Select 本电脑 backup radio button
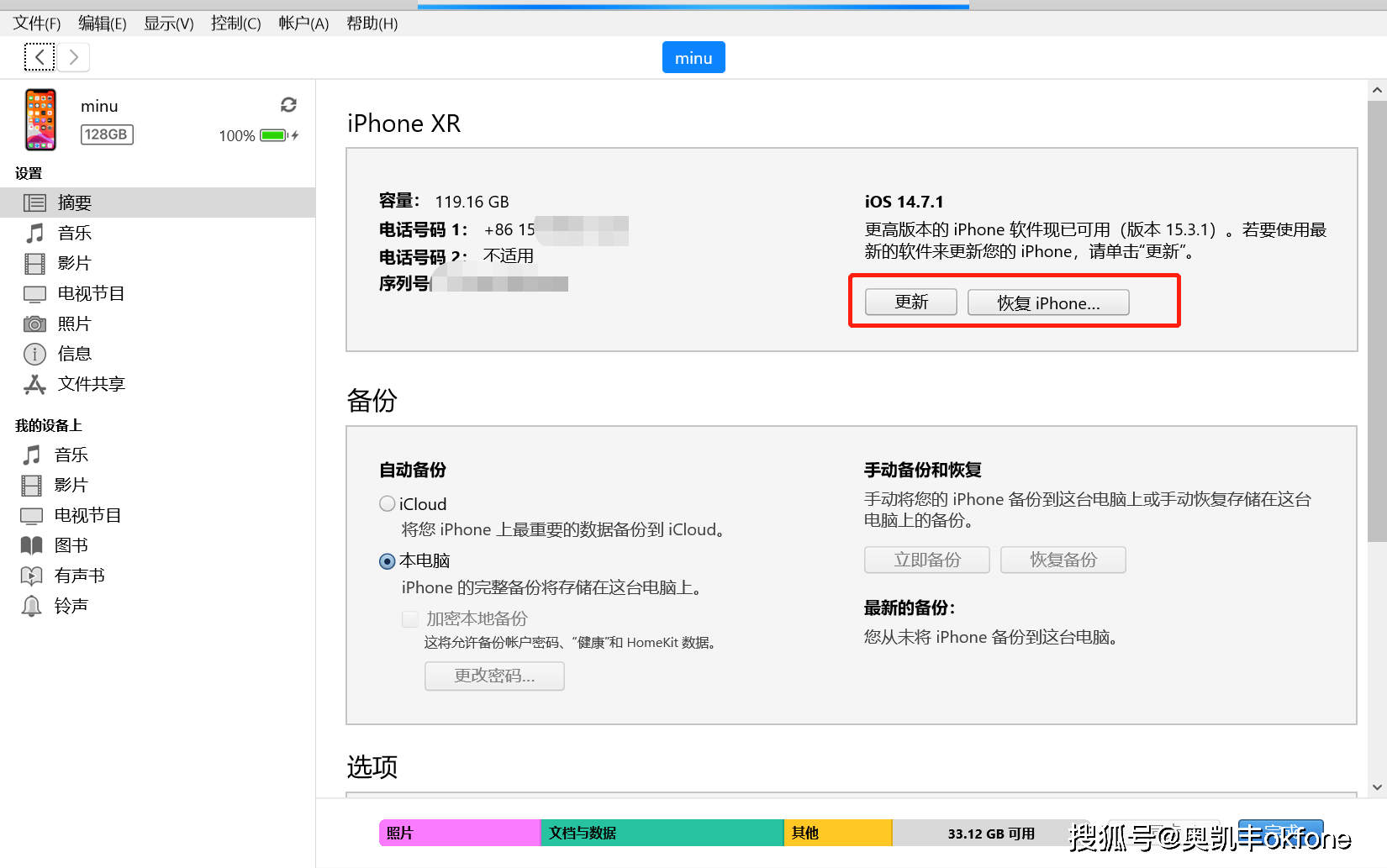Viewport: 1387px width, 868px height. click(387, 560)
